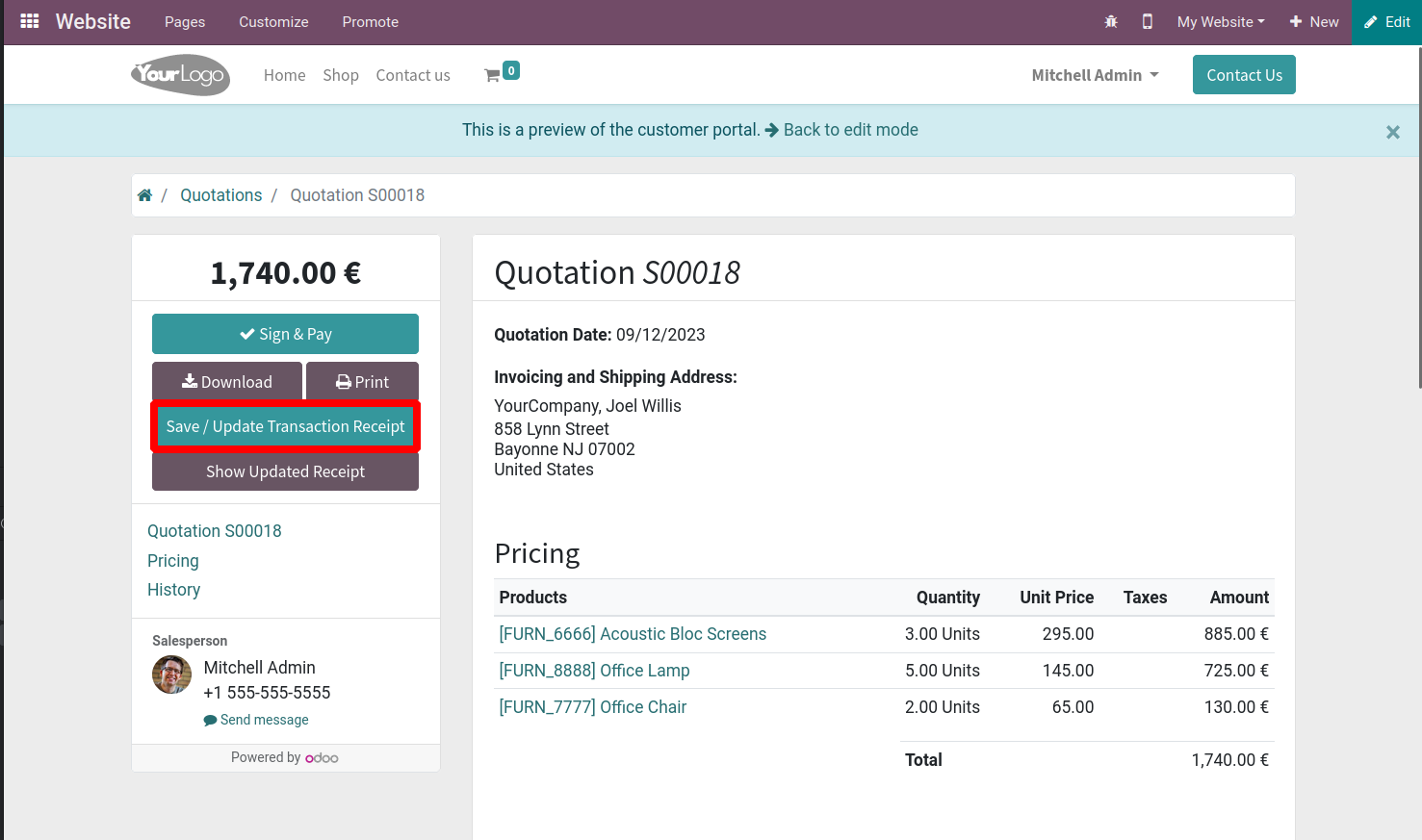Click the debug bug icon
Viewport: 1422px width, 840px height.
pyautogui.click(x=1111, y=21)
